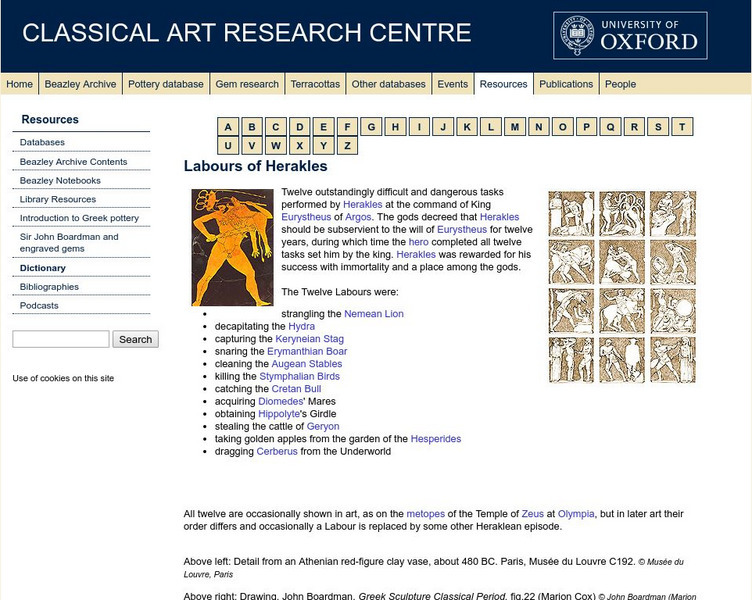Click dictionary letter W
Viewport: 752px width, 600px height.
[276, 145]
